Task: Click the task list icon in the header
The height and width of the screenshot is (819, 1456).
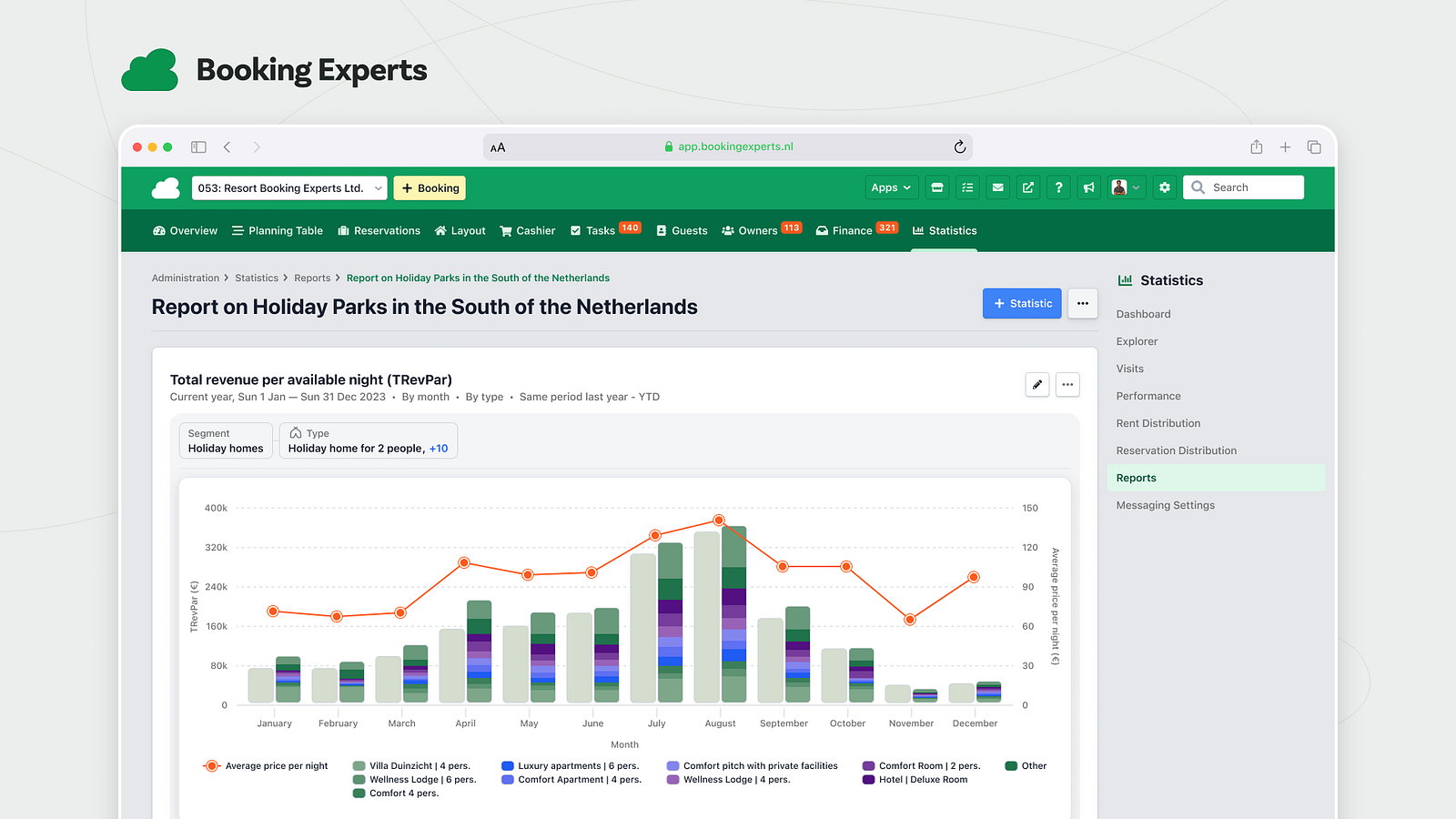Action: (967, 187)
